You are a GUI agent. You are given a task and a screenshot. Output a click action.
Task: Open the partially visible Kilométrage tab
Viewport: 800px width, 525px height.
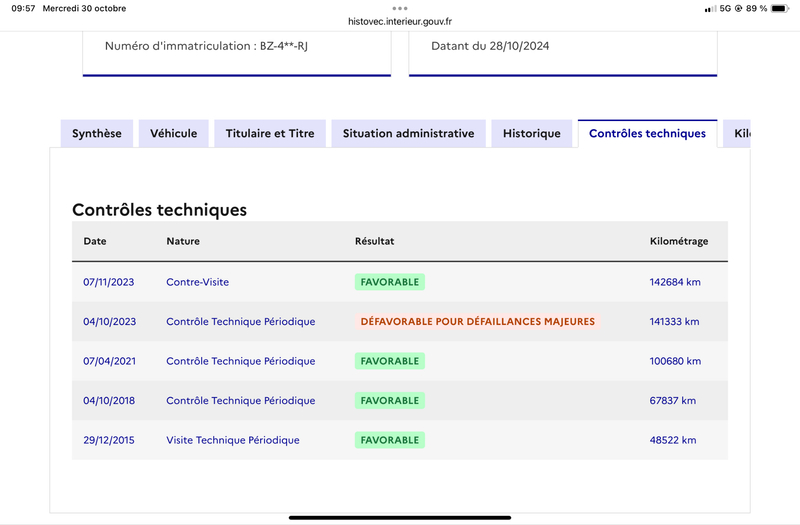coord(737,134)
